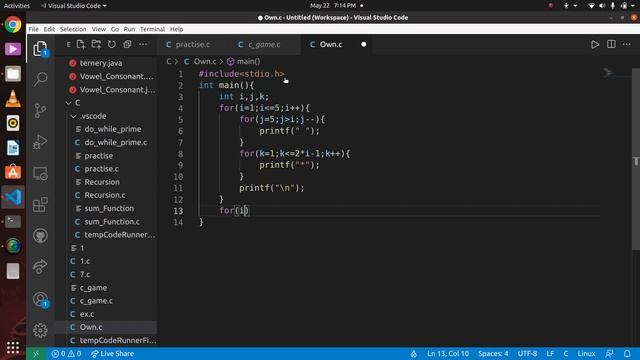
Task: Open the Manage gear settings menu
Action: (x=40, y=330)
